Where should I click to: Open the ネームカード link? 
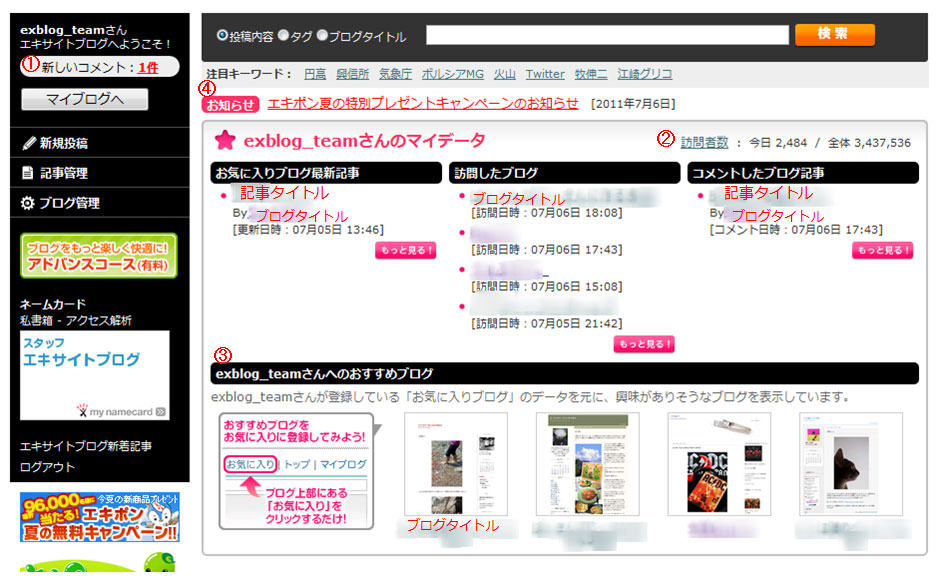click(x=53, y=304)
